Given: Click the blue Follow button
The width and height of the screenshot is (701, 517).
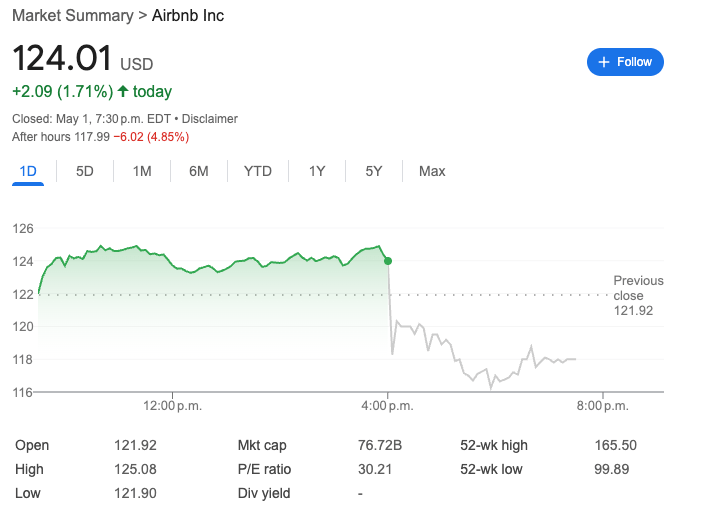Looking at the screenshot, I should pos(625,62).
